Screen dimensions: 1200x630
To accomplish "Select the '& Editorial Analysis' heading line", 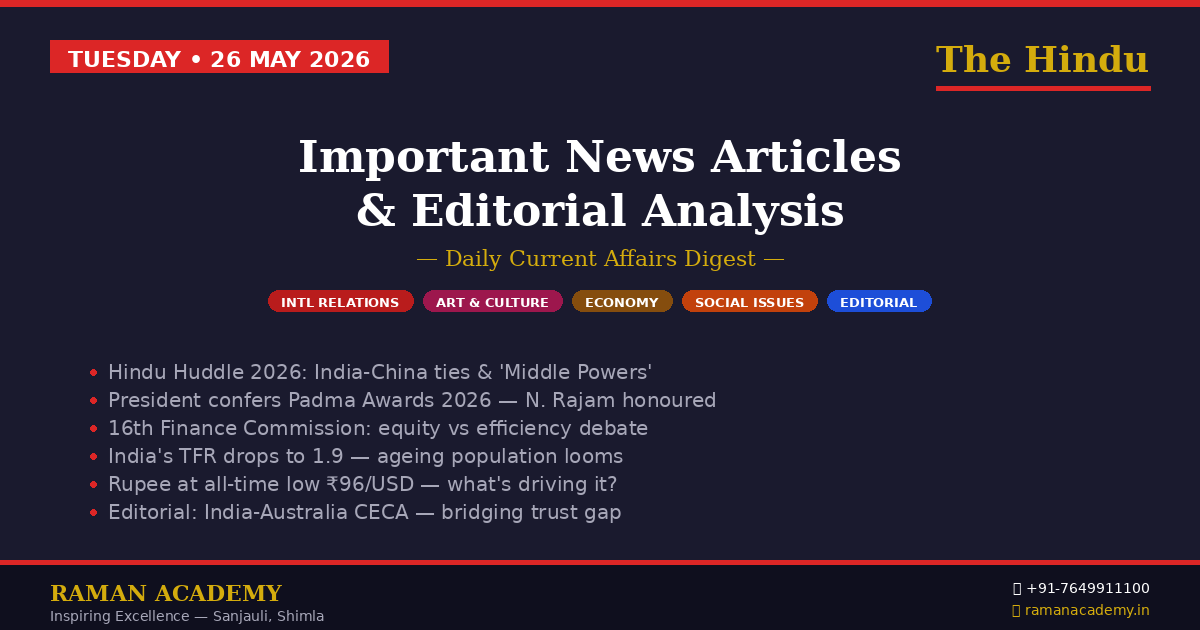I will [600, 211].
